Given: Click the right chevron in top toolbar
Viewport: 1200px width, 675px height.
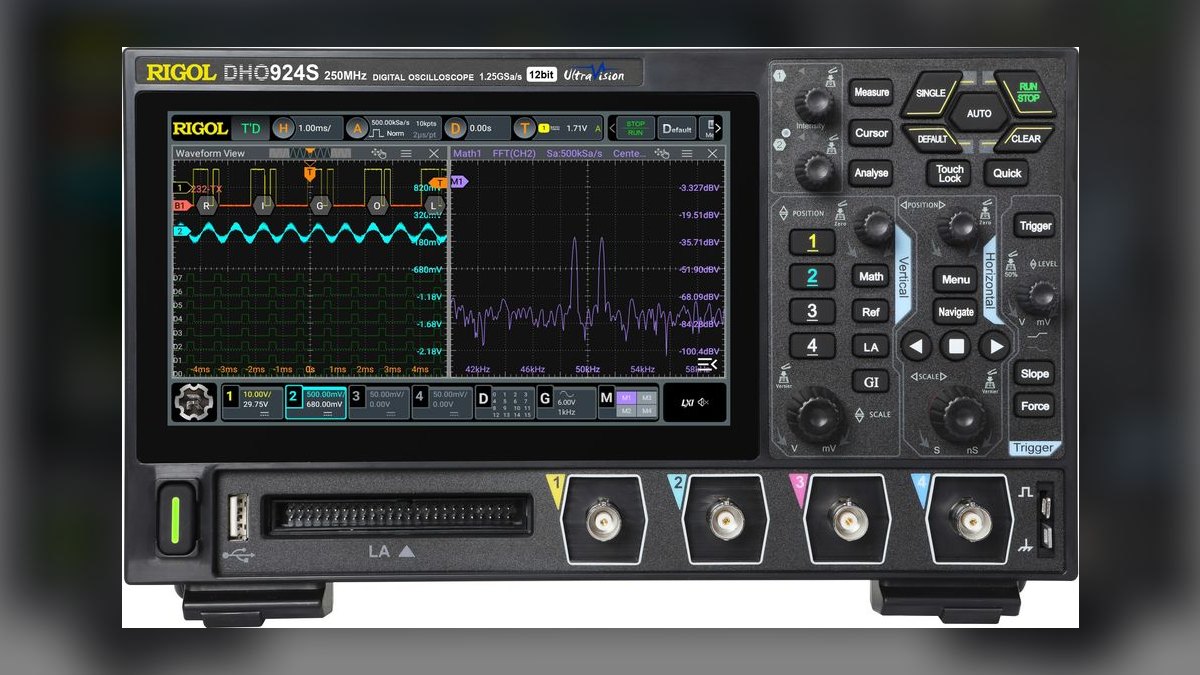Looking at the screenshot, I should pyautogui.click(x=716, y=128).
